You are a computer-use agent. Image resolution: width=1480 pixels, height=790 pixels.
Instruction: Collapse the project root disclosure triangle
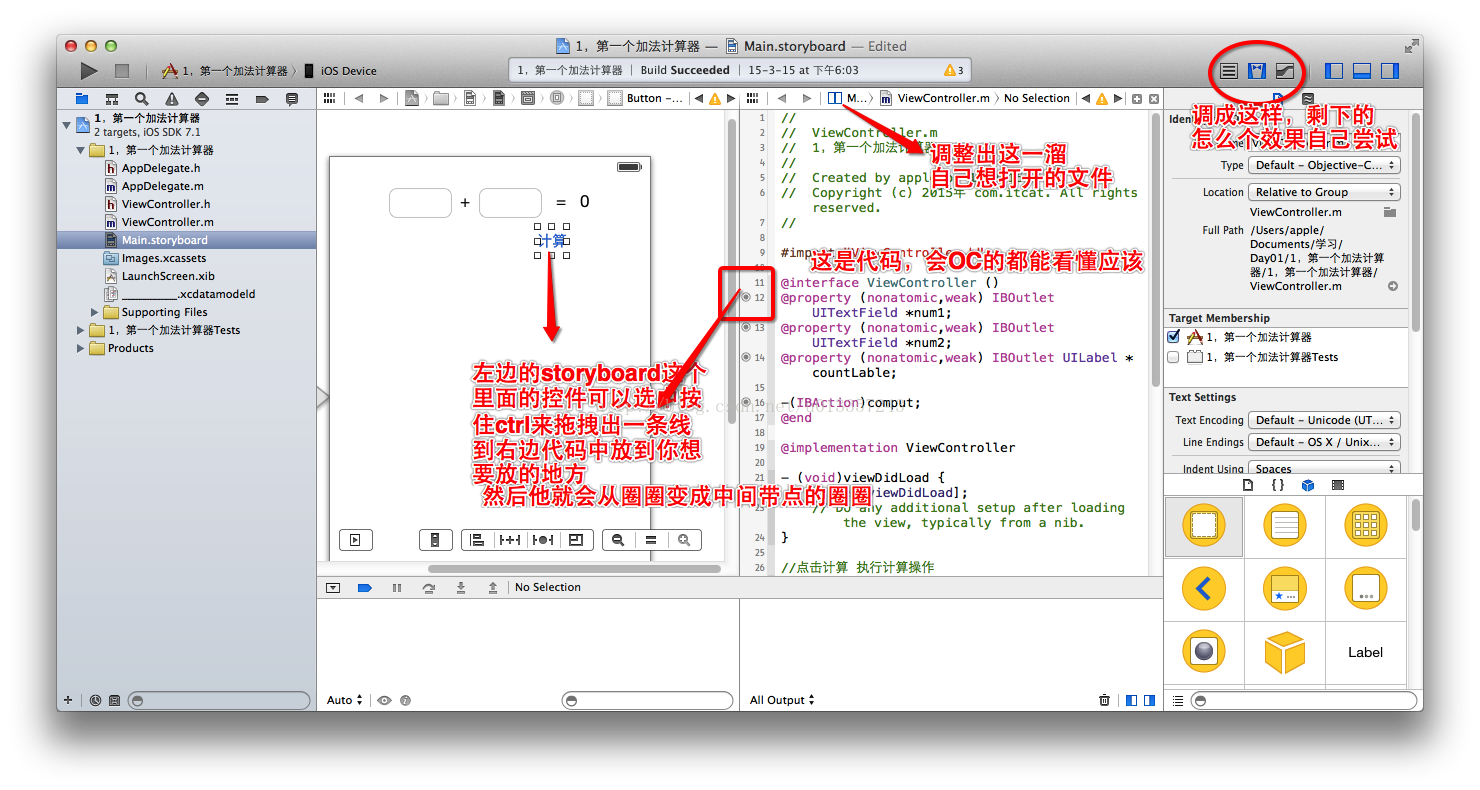point(67,125)
